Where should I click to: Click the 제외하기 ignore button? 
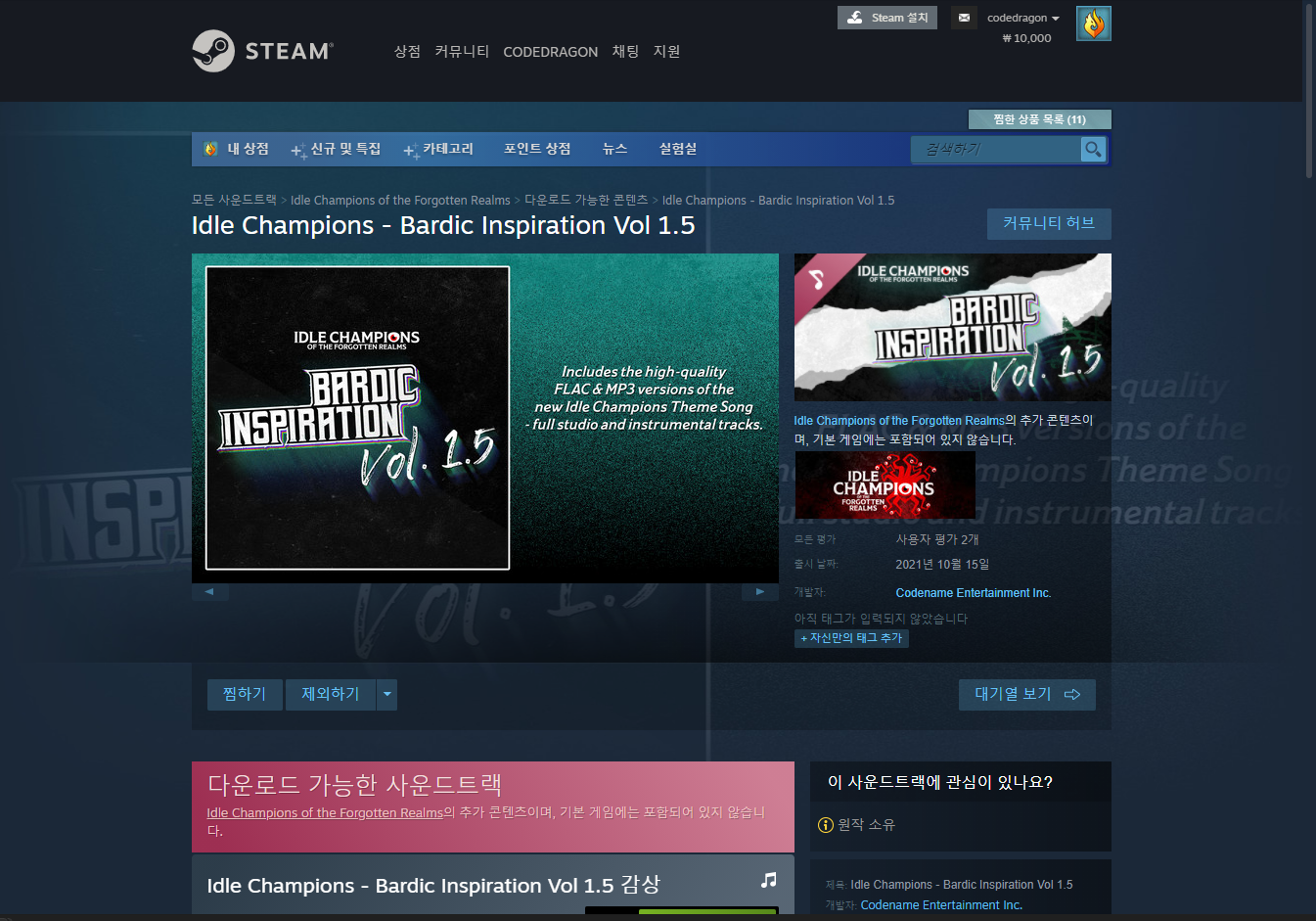[x=331, y=694]
